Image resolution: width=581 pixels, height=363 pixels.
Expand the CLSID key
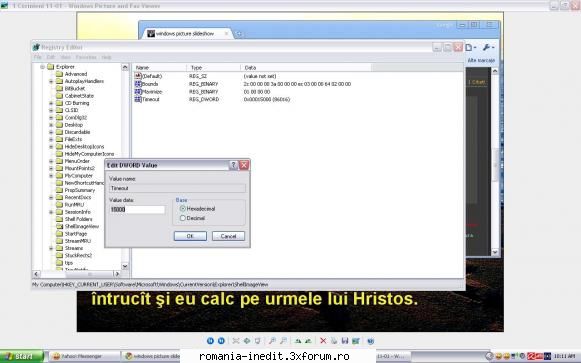(x=51, y=110)
